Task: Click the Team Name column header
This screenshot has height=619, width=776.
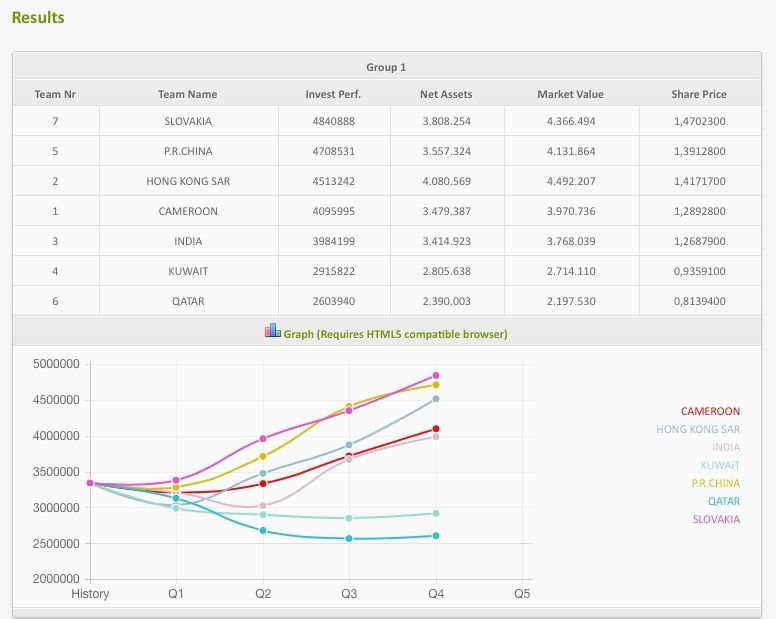Action: tap(187, 94)
